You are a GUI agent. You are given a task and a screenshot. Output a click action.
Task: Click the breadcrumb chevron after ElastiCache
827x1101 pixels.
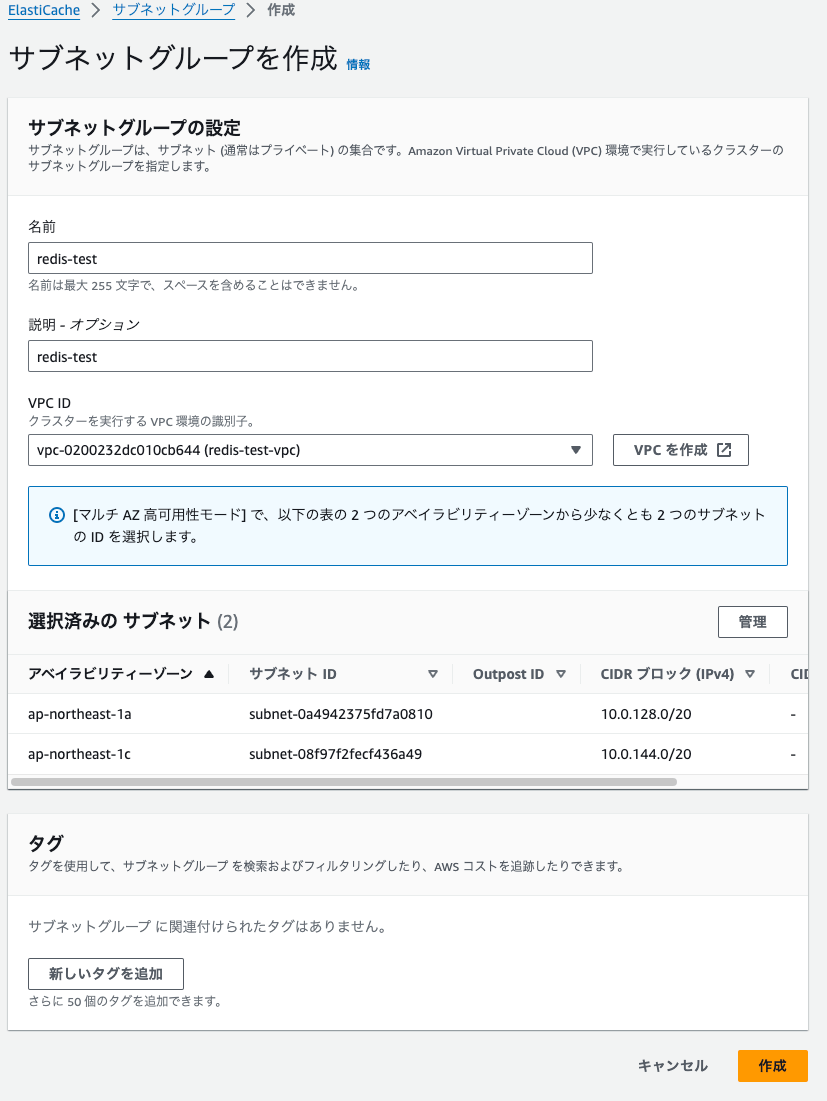pyautogui.click(x=96, y=11)
